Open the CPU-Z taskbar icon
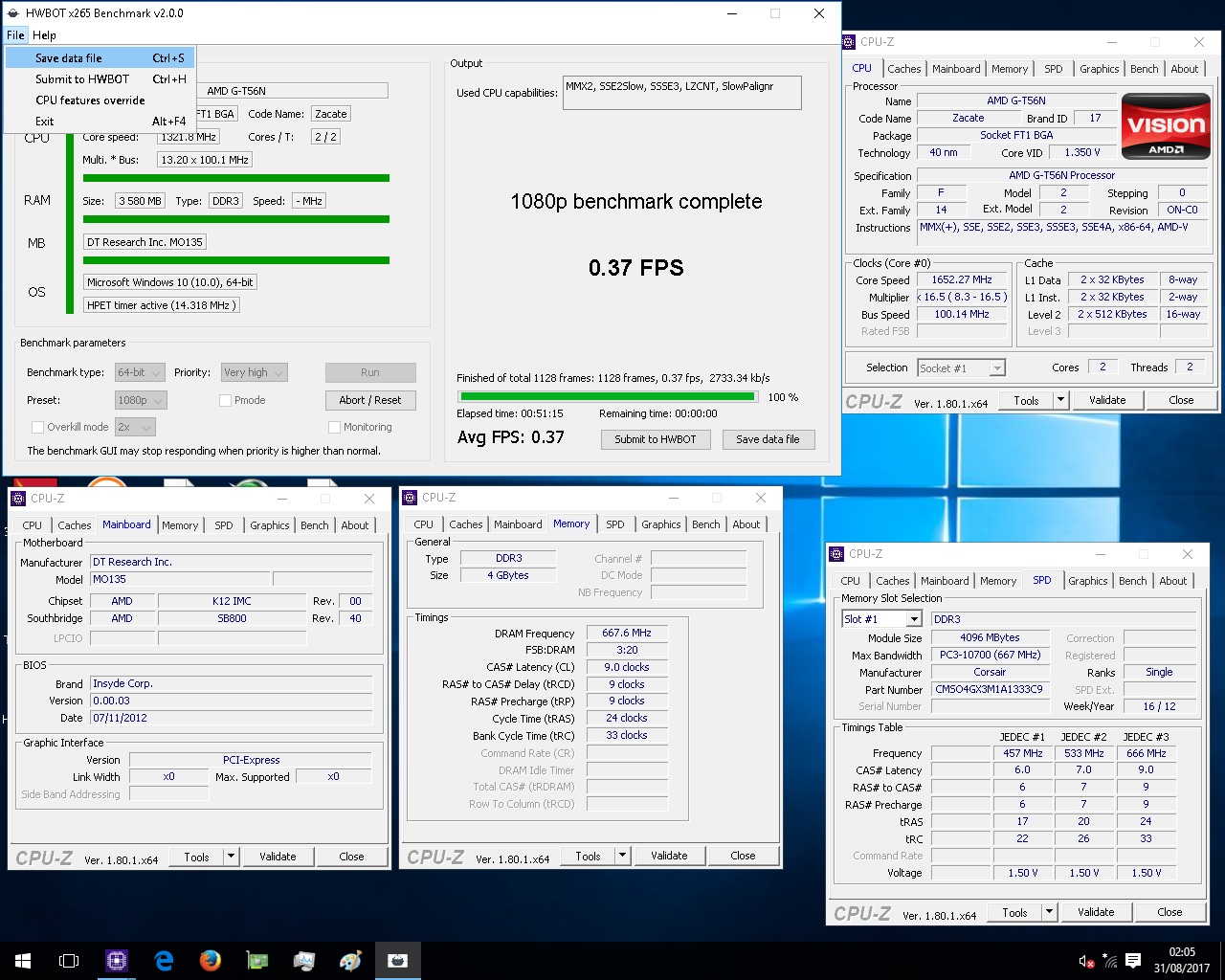The height and width of the screenshot is (980, 1225). pos(117,960)
